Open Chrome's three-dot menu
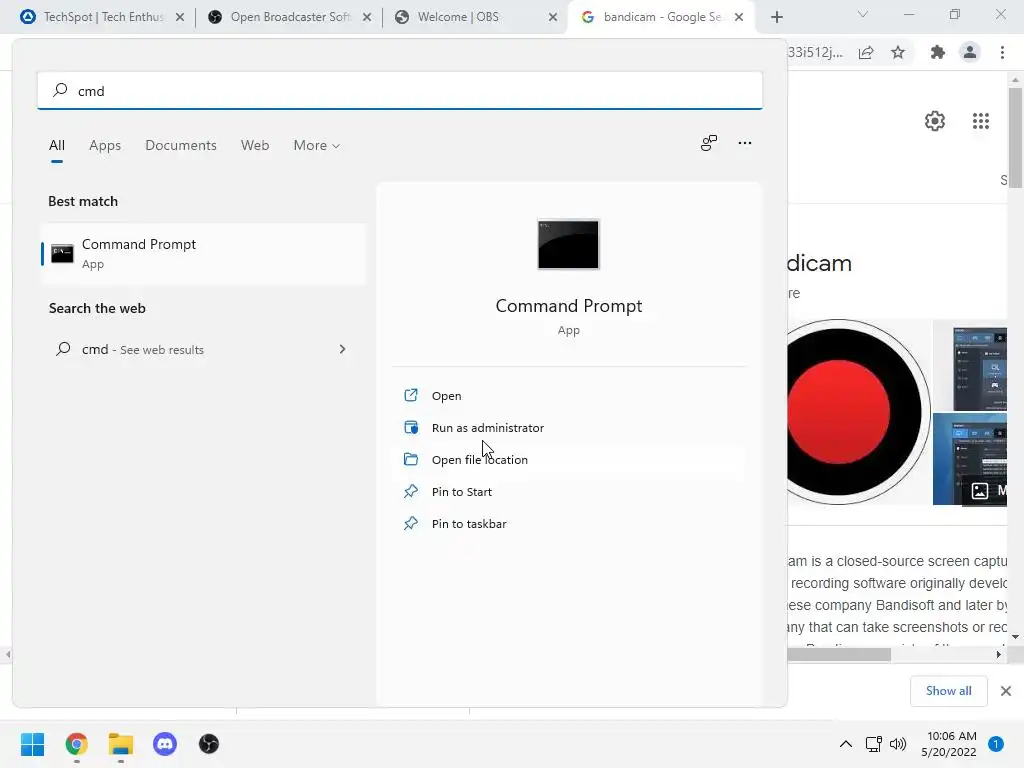 (1002, 53)
